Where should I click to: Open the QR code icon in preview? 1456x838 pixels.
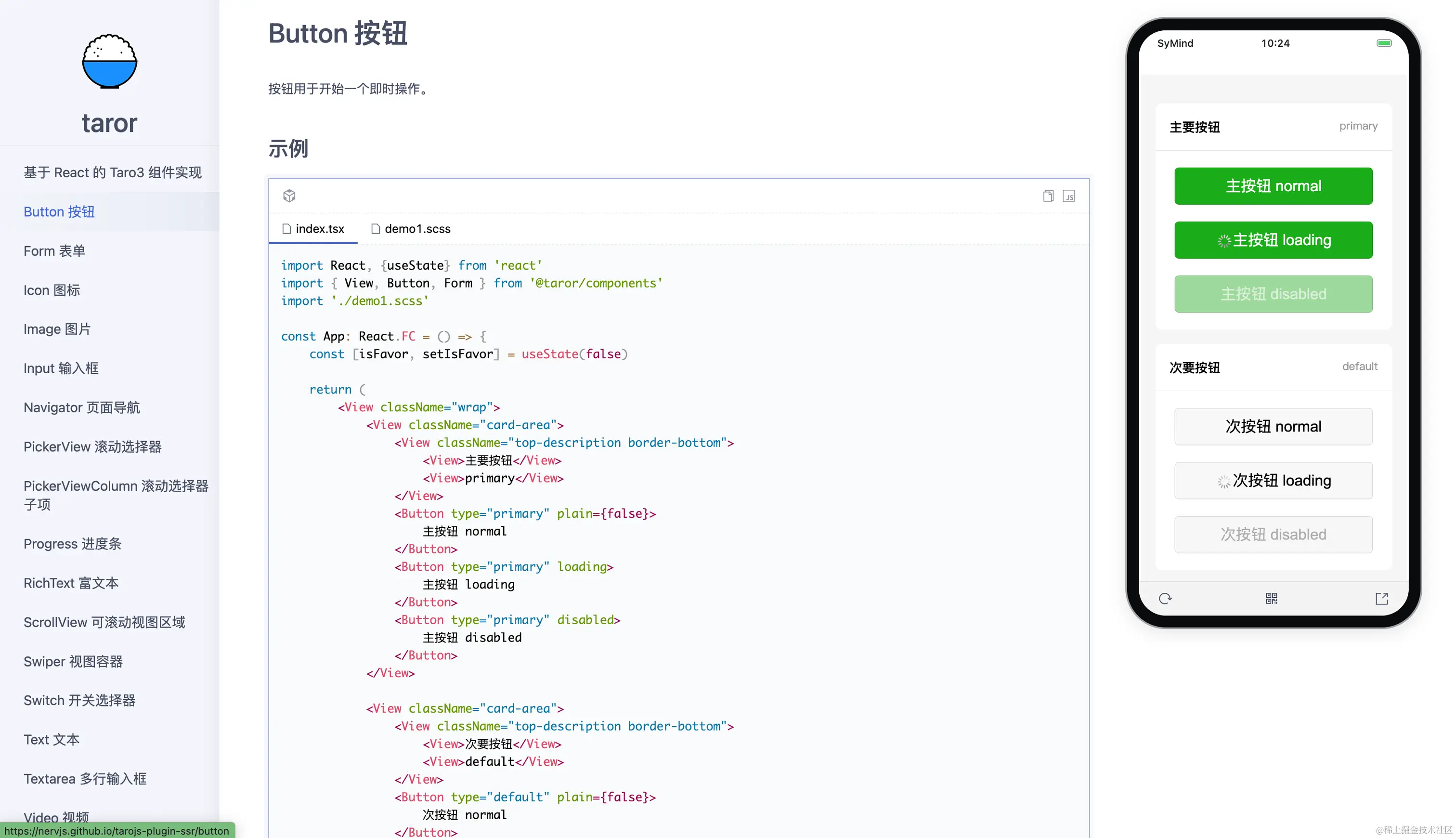click(1271, 599)
